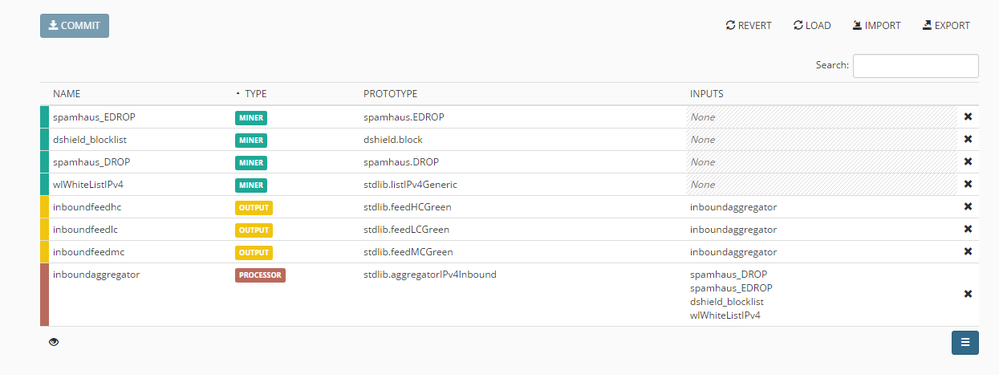Select the spamhaus_EDROP node name
Image resolution: width=999 pixels, height=375 pixels.
(x=94, y=117)
